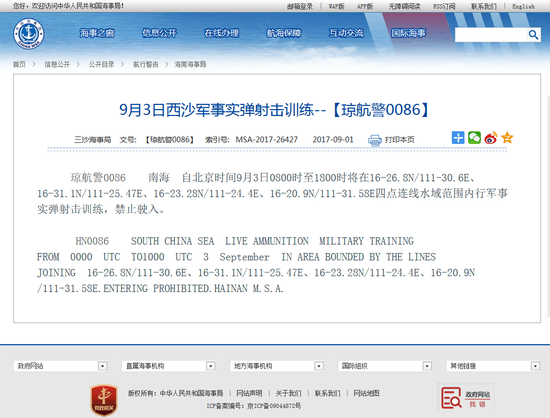Open the 邮箱登录 link
Image resolution: width=550 pixels, height=418 pixels.
coord(300,6)
